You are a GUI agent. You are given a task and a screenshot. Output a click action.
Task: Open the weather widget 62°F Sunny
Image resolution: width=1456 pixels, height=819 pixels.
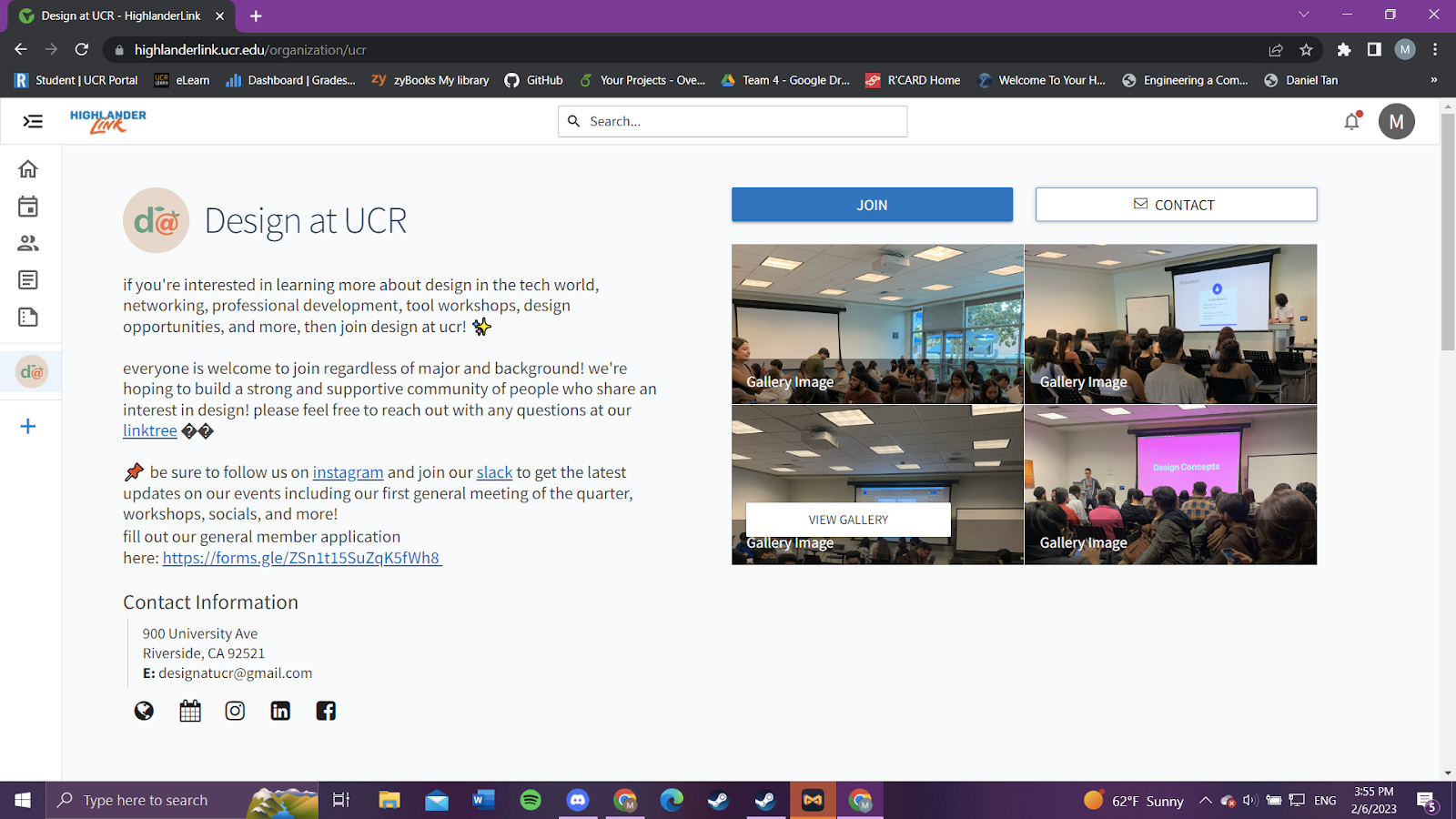point(1134,801)
